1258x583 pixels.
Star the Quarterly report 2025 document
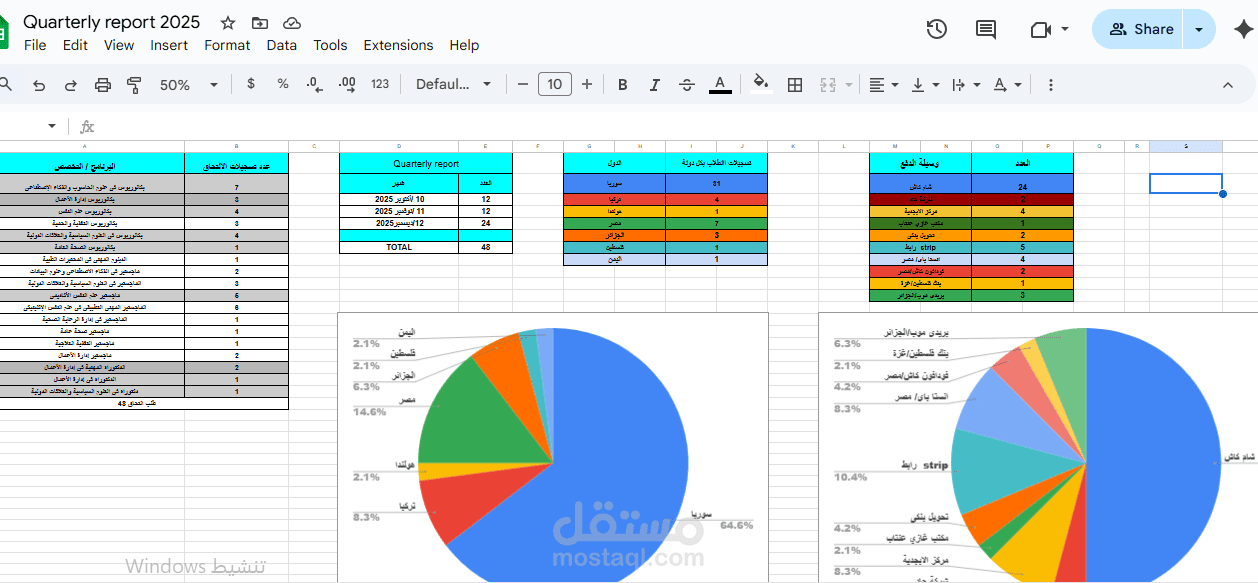[x=228, y=23]
